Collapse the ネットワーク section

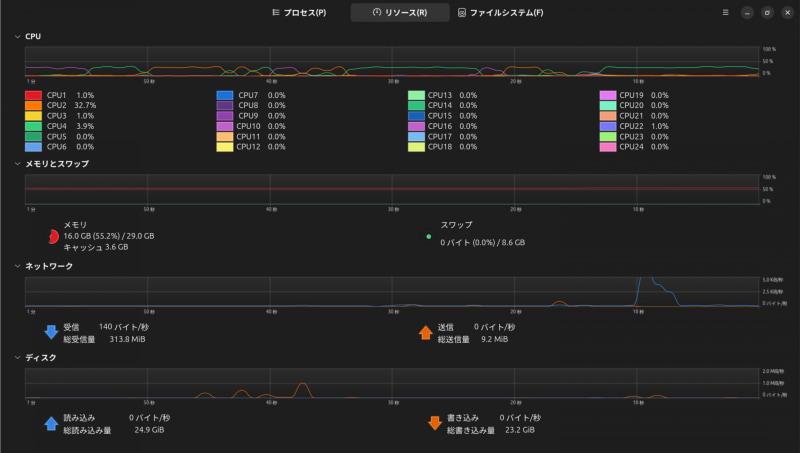coord(17,266)
